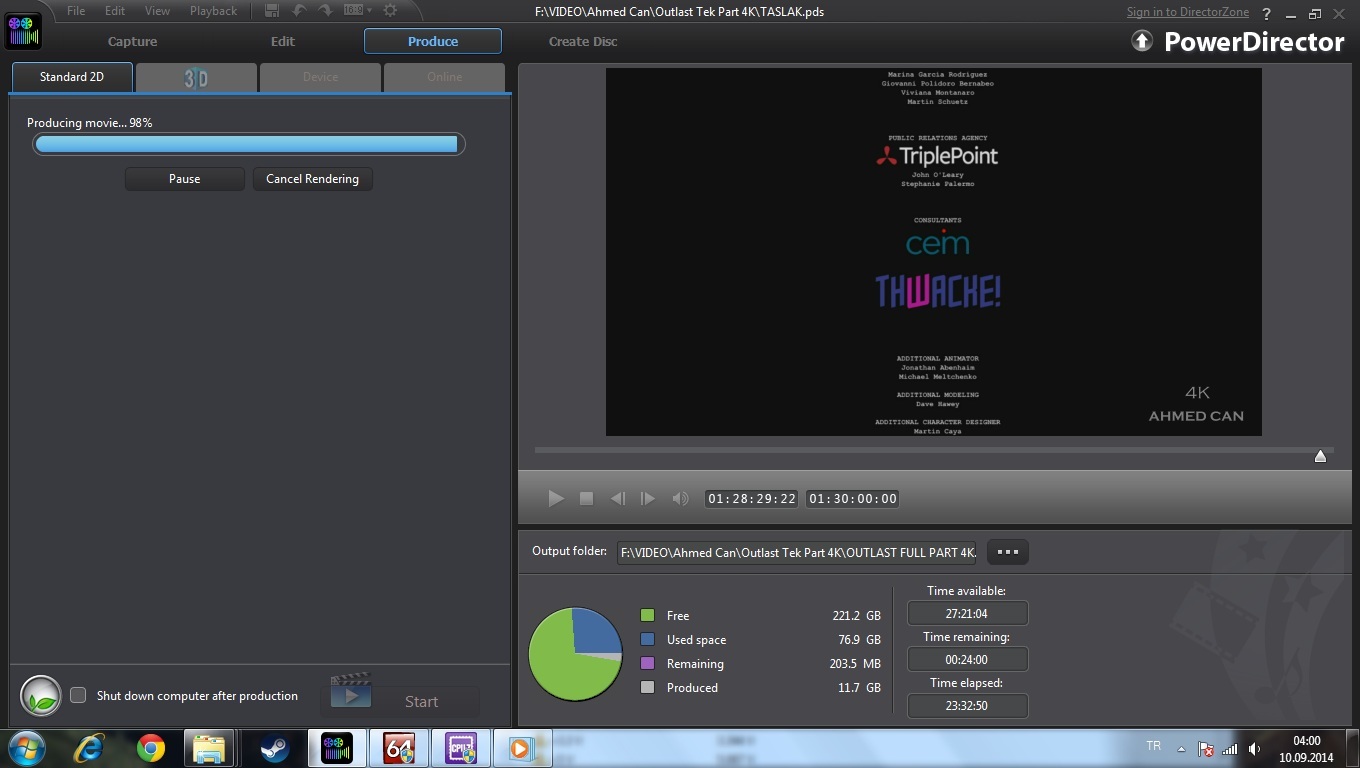Click the PowerDirector taskbar icon

point(336,748)
